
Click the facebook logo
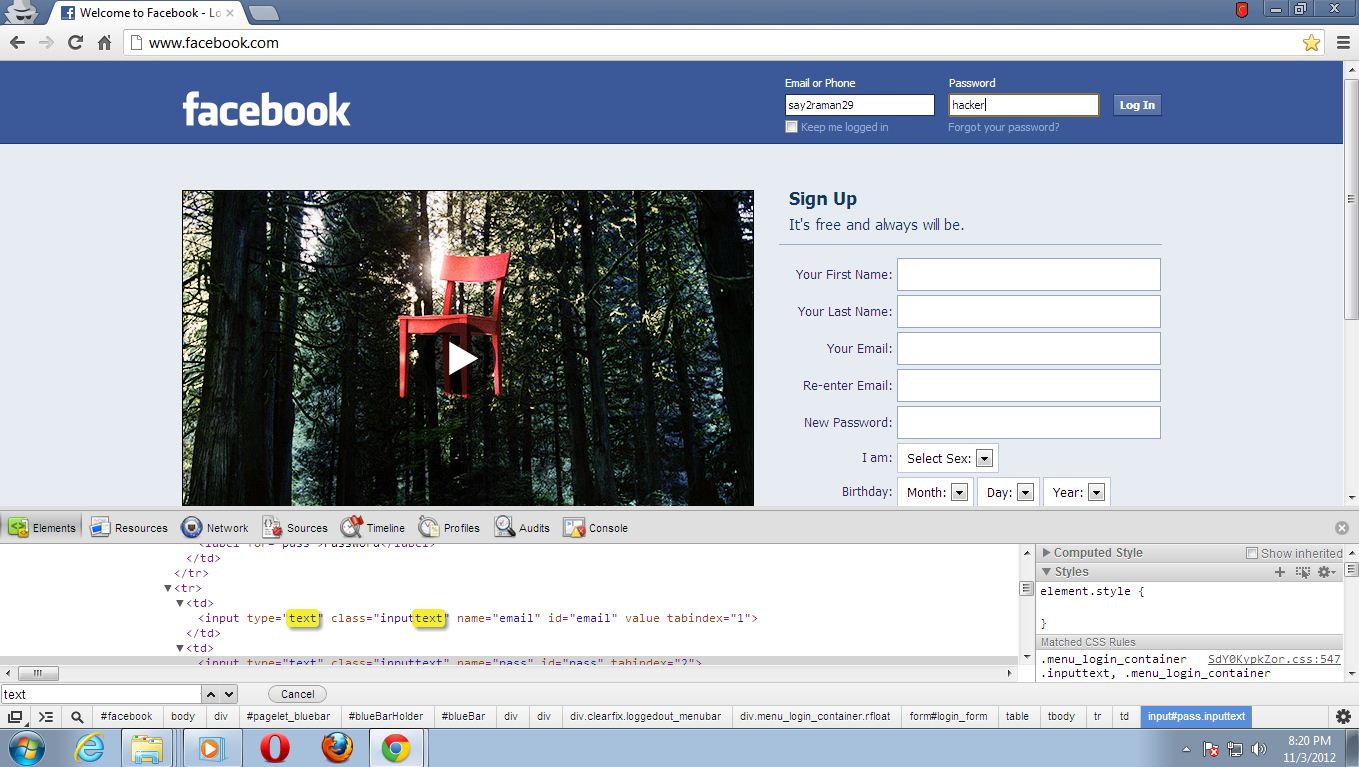click(266, 109)
